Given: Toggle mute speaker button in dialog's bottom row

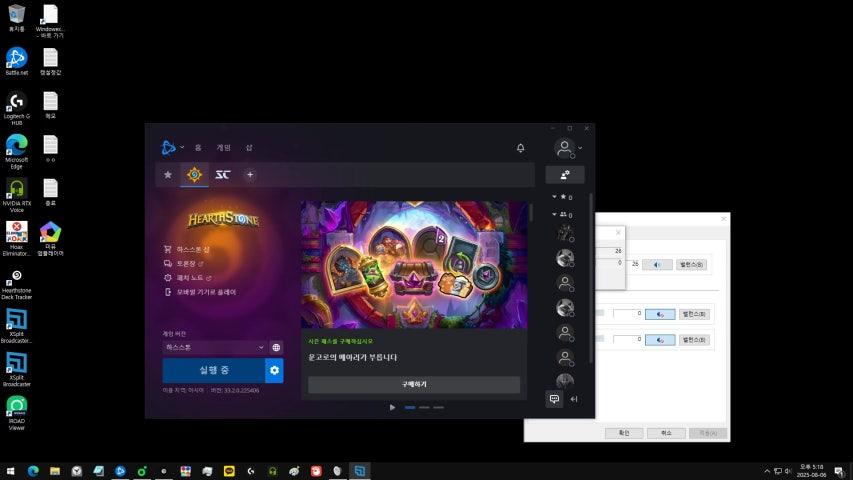Looking at the screenshot, I should pyautogui.click(x=660, y=340).
